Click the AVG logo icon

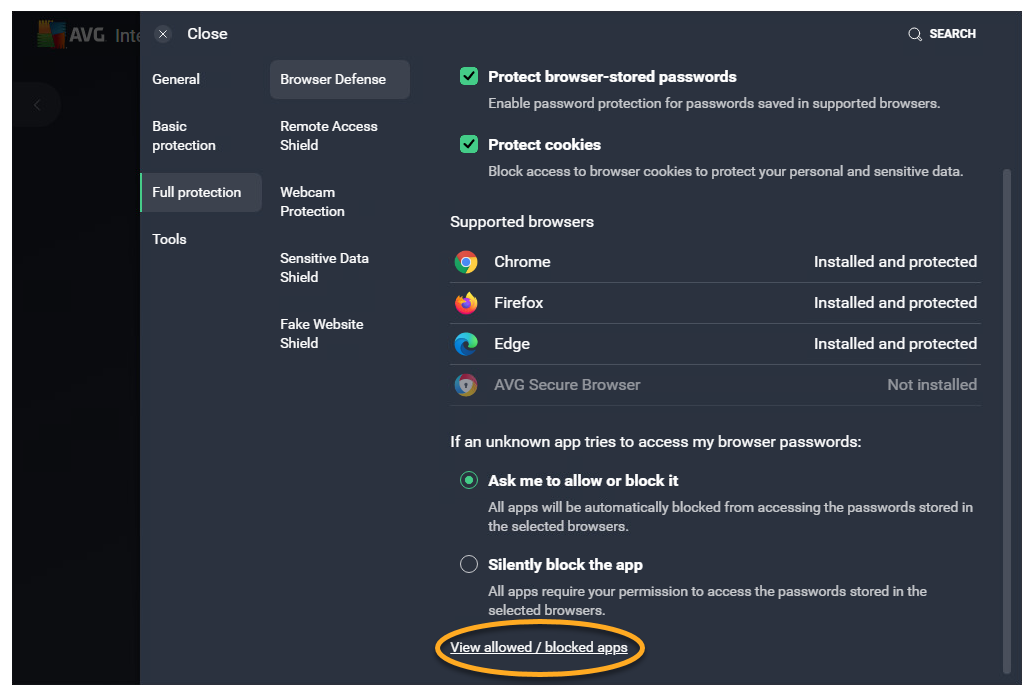tap(52, 34)
